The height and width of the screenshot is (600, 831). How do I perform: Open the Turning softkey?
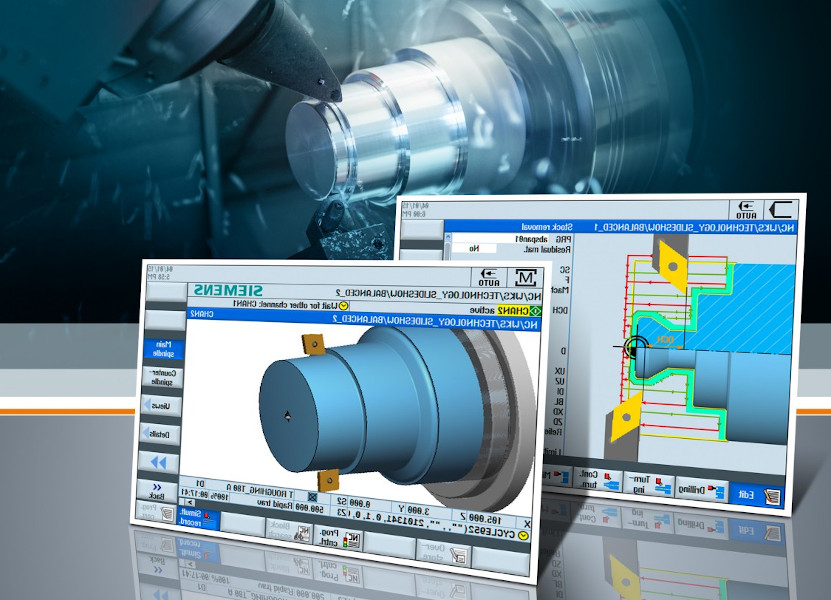point(648,484)
